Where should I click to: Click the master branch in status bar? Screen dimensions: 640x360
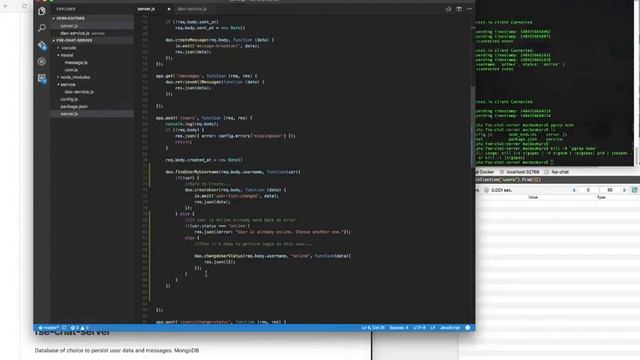pos(49,328)
